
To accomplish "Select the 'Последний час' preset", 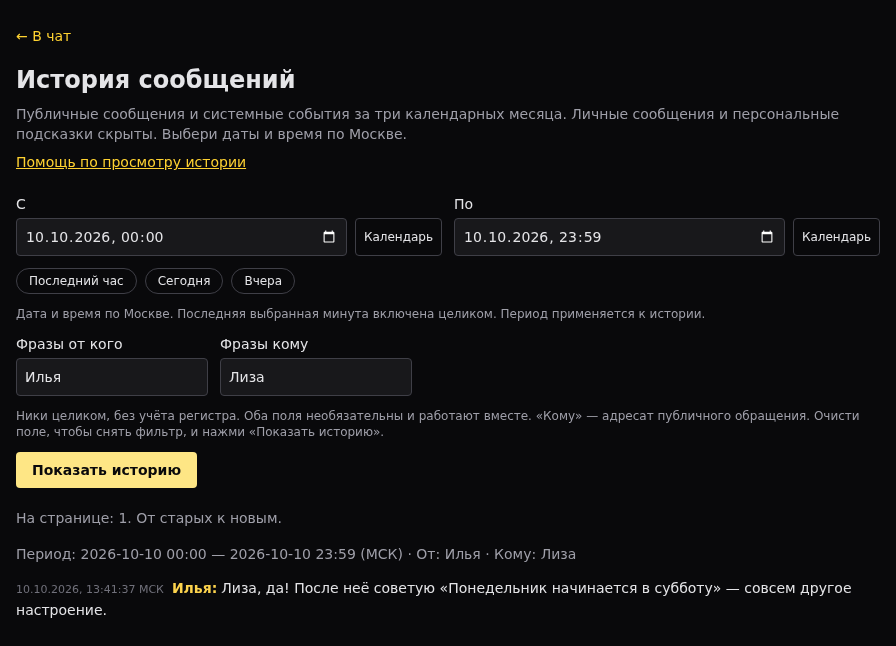I will click(x=76, y=281).
